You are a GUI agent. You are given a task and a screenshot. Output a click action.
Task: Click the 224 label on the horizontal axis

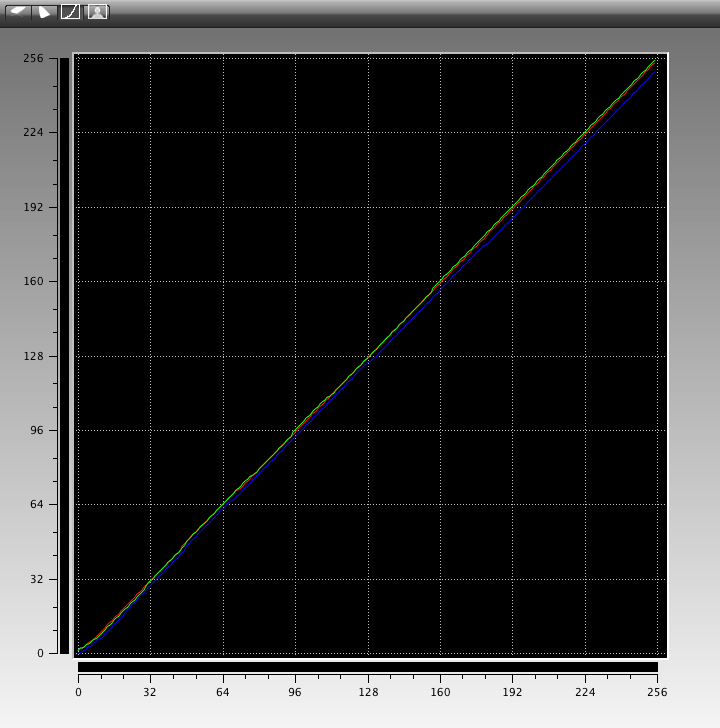tap(585, 692)
